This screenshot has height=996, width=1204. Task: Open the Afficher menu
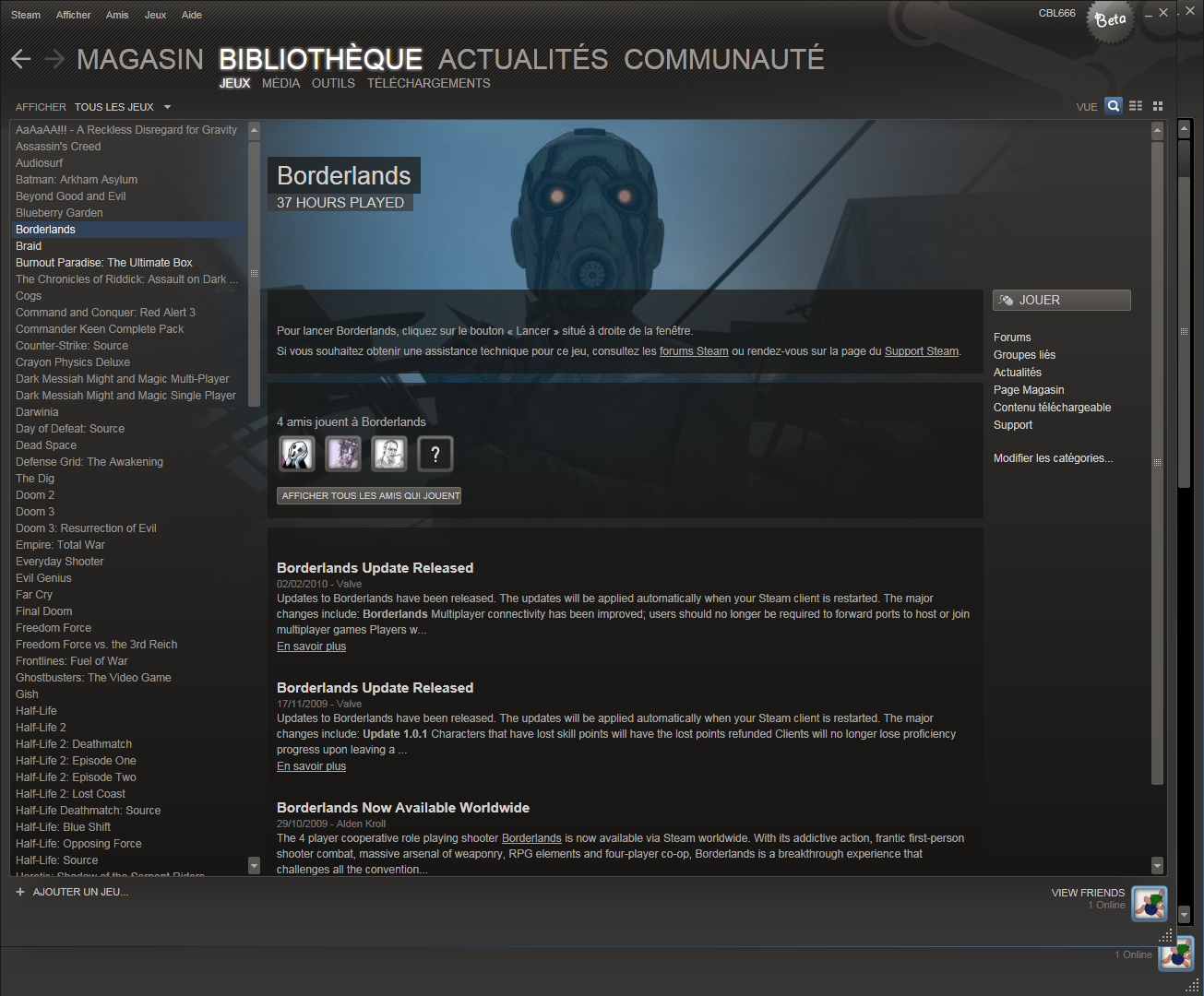[x=74, y=15]
